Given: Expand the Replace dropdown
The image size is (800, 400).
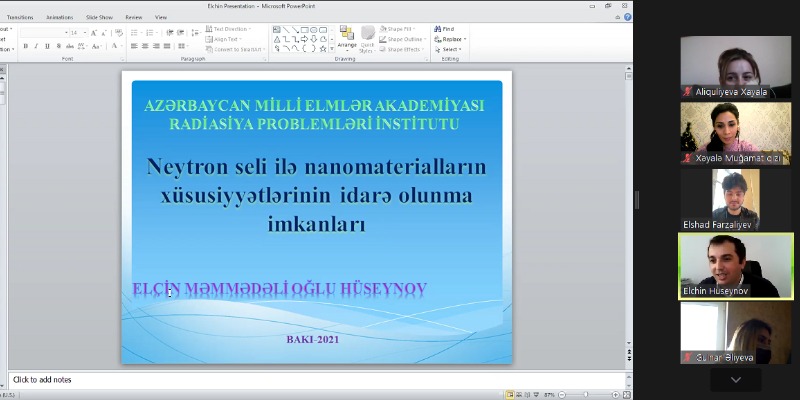Looking at the screenshot, I should 464,39.
